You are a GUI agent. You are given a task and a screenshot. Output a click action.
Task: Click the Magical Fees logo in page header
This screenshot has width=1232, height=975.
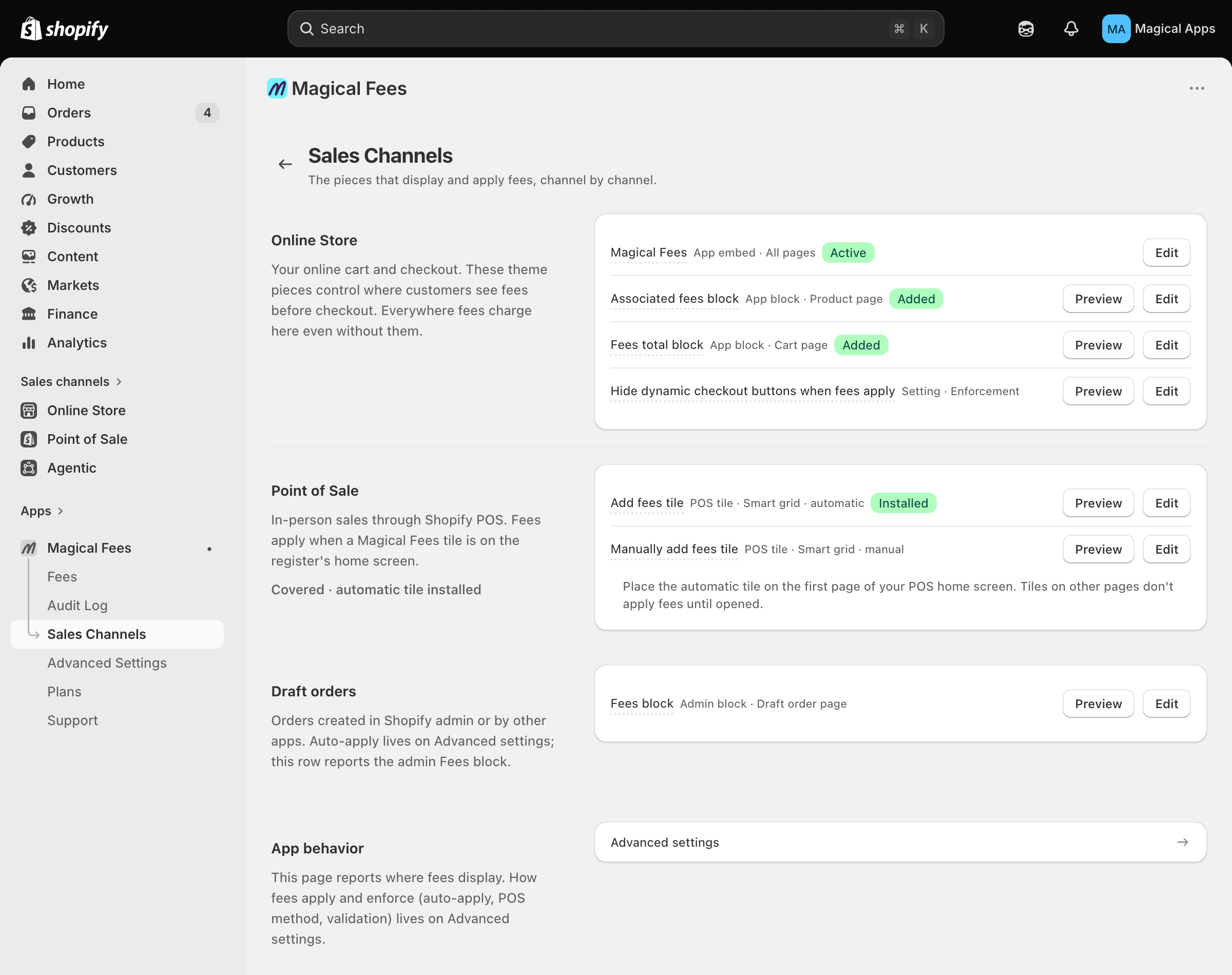pyautogui.click(x=277, y=88)
